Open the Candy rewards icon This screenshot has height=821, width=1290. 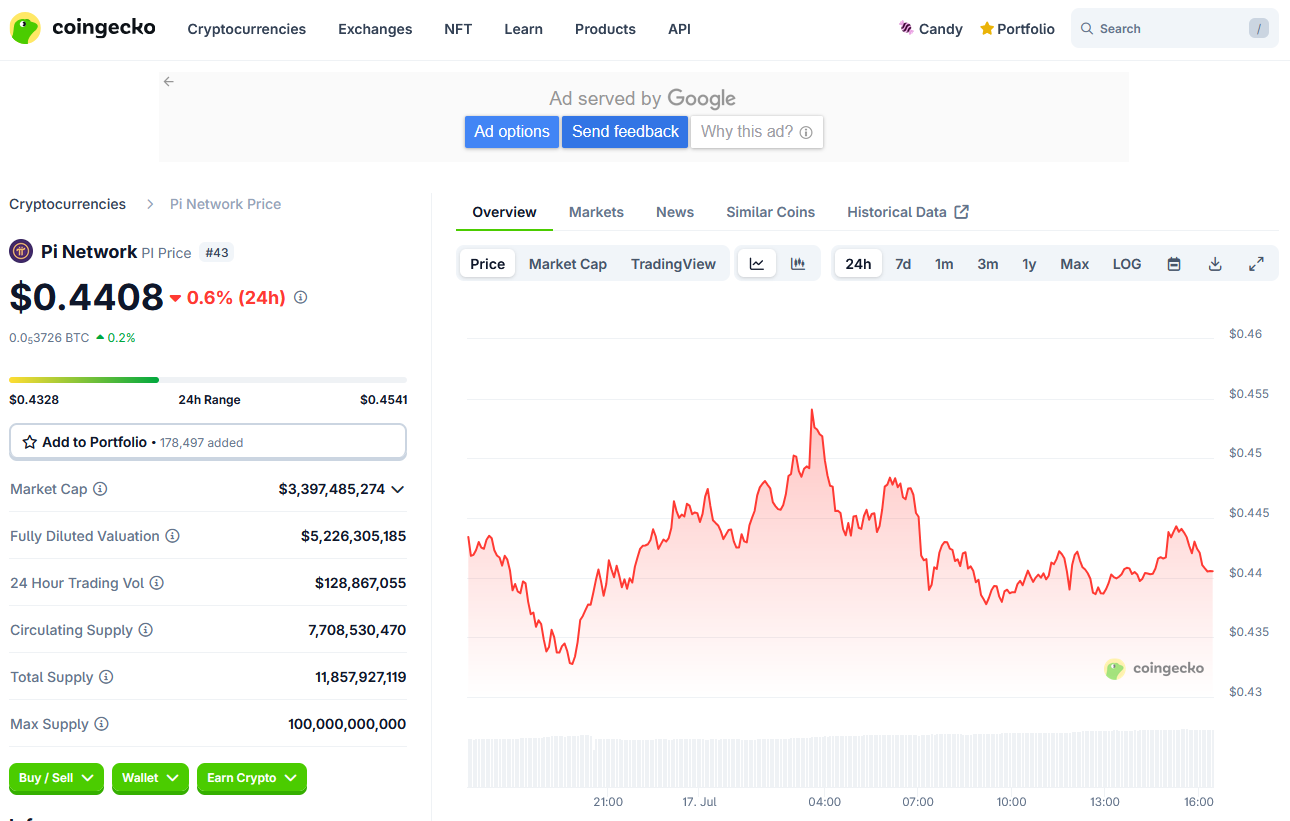click(906, 29)
